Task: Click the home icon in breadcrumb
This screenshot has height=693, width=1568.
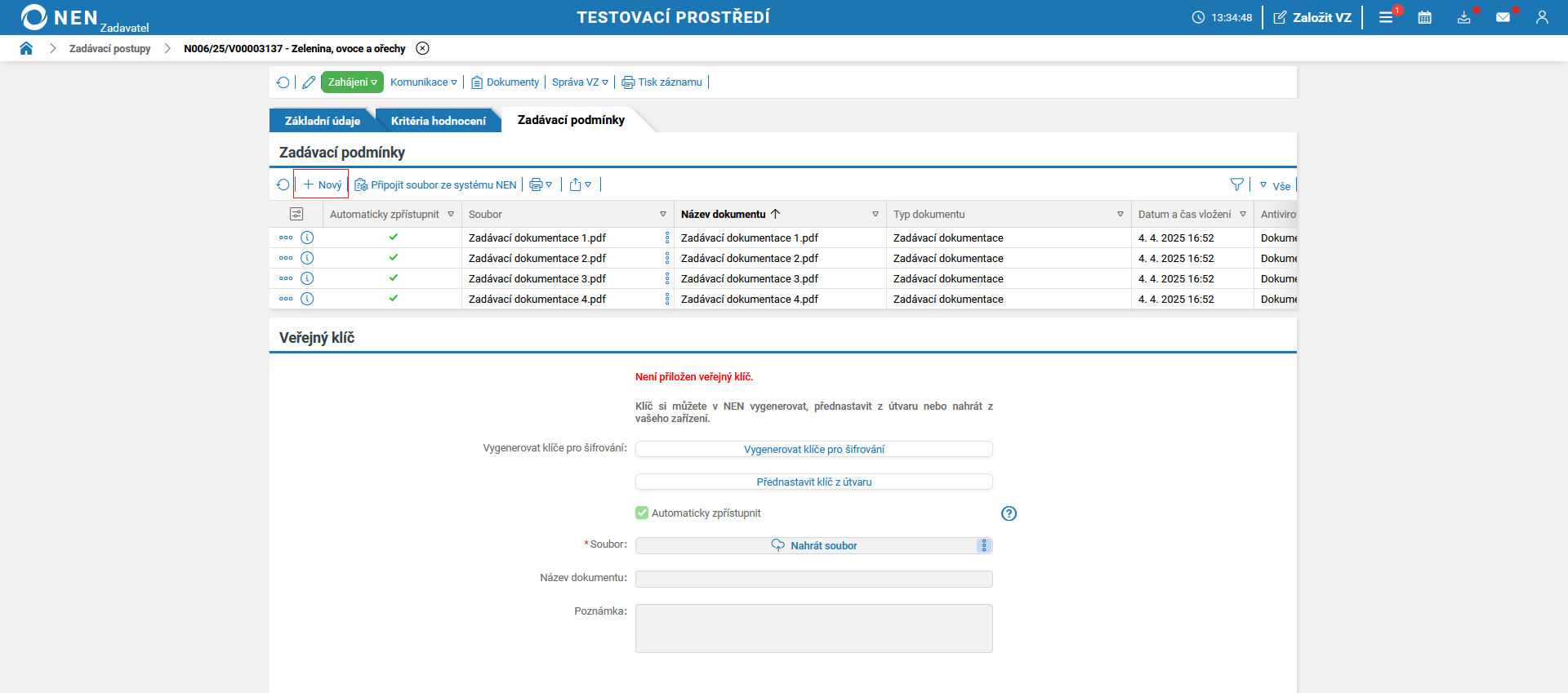Action: 26,48
